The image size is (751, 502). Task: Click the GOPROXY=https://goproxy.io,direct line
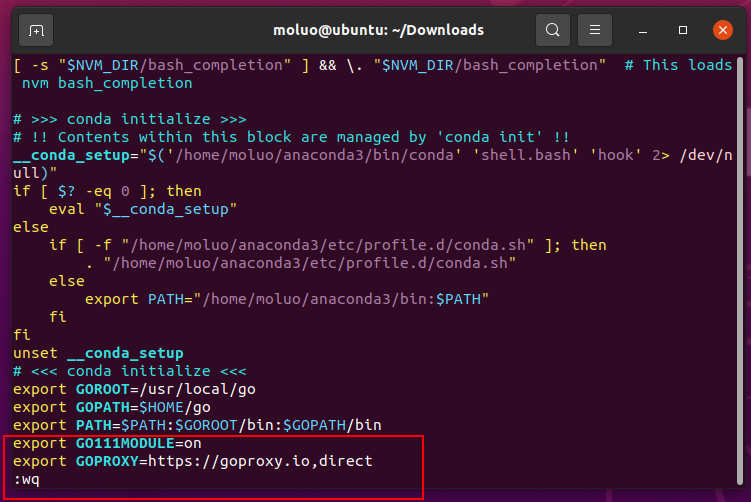(193, 461)
